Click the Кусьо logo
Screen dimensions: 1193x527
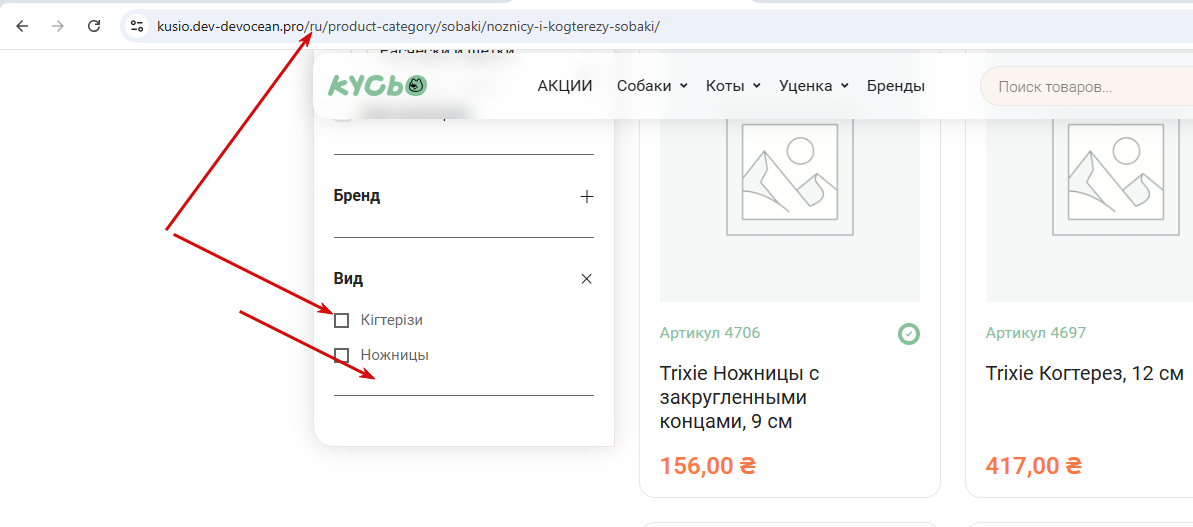pos(377,86)
